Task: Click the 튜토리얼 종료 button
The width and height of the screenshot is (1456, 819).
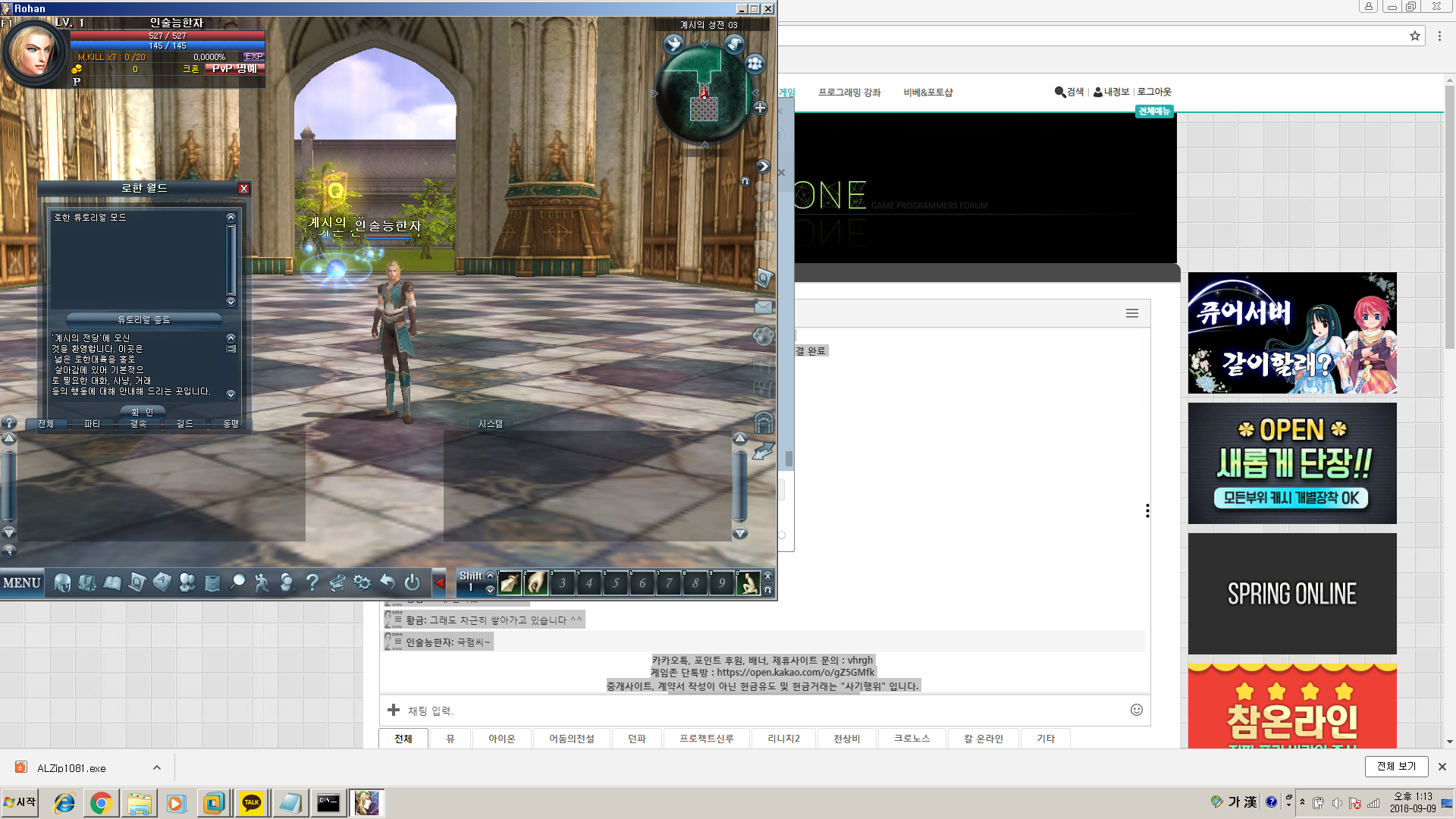Action: pos(143,320)
